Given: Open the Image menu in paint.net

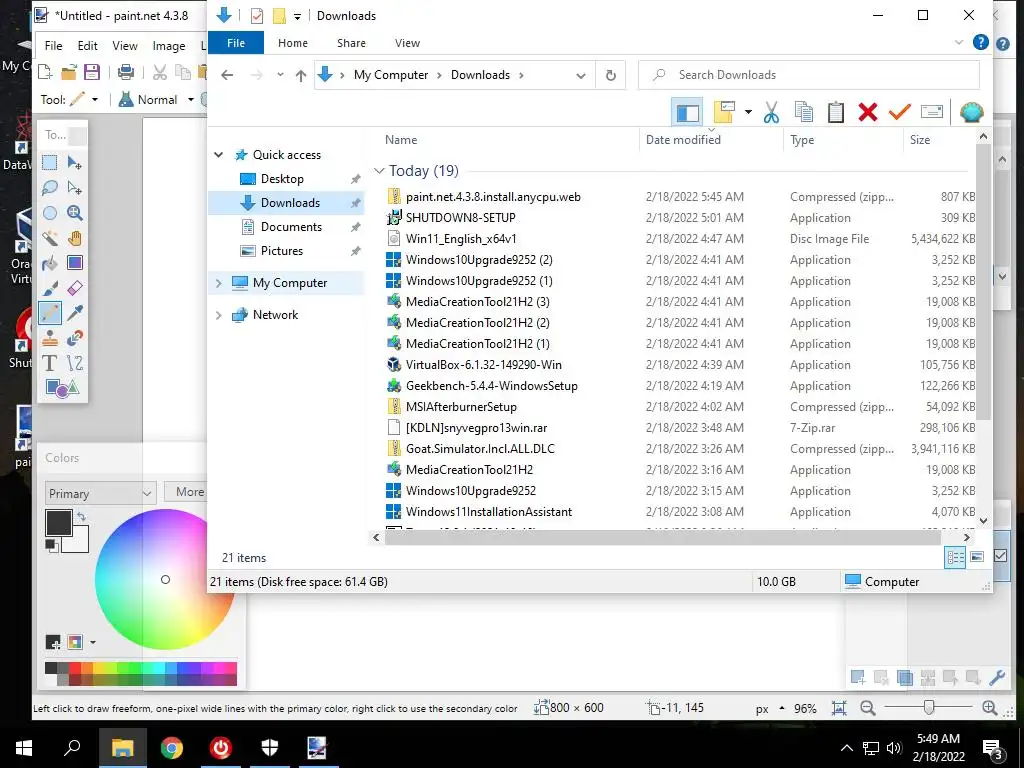Looking at the screenshot, I should click(168, 46).
